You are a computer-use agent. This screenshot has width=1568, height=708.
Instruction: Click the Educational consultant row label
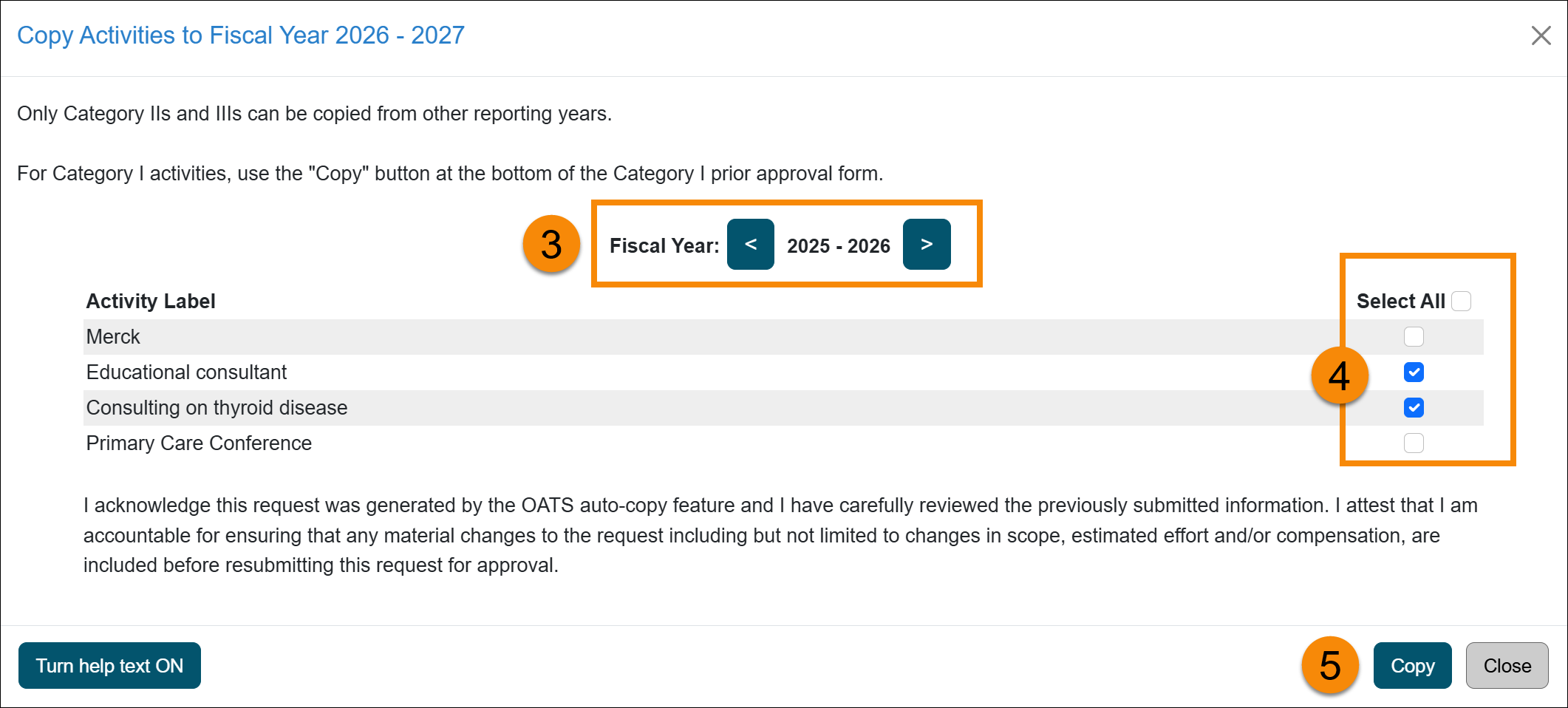tap(186, 372)
